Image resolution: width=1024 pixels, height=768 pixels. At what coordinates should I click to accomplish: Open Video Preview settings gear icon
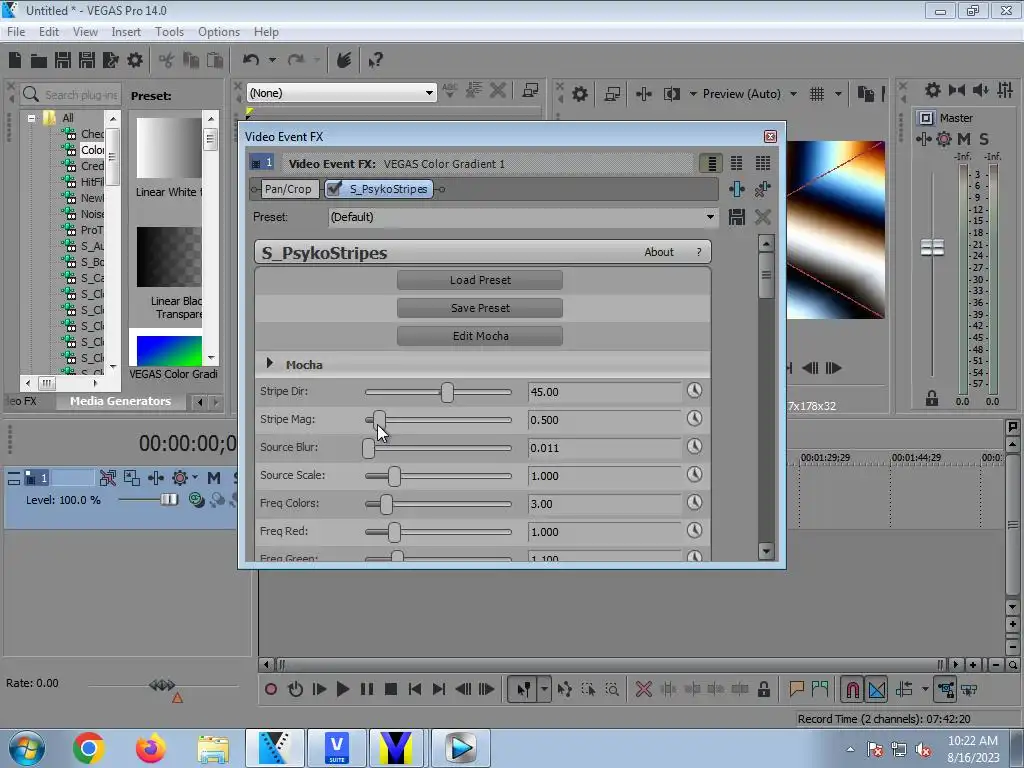(580, 94)
